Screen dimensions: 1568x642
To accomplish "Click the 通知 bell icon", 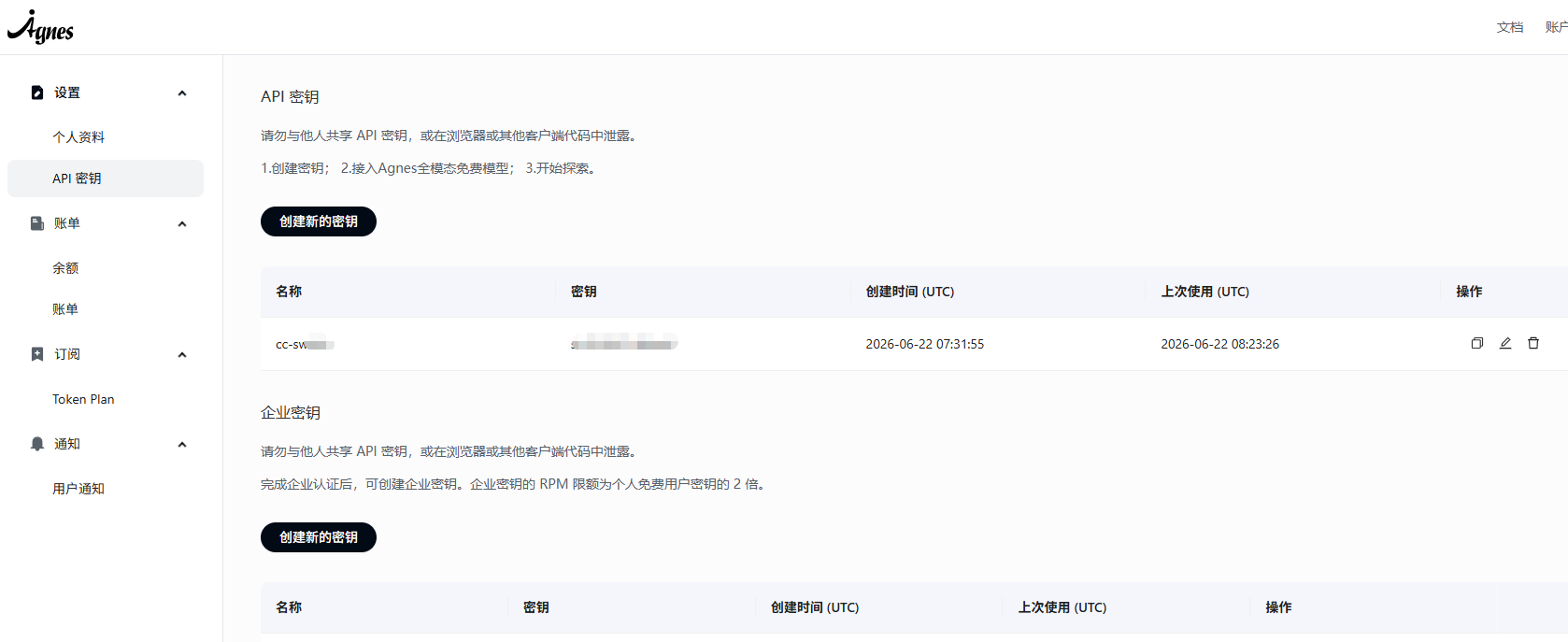I will 37,444.
